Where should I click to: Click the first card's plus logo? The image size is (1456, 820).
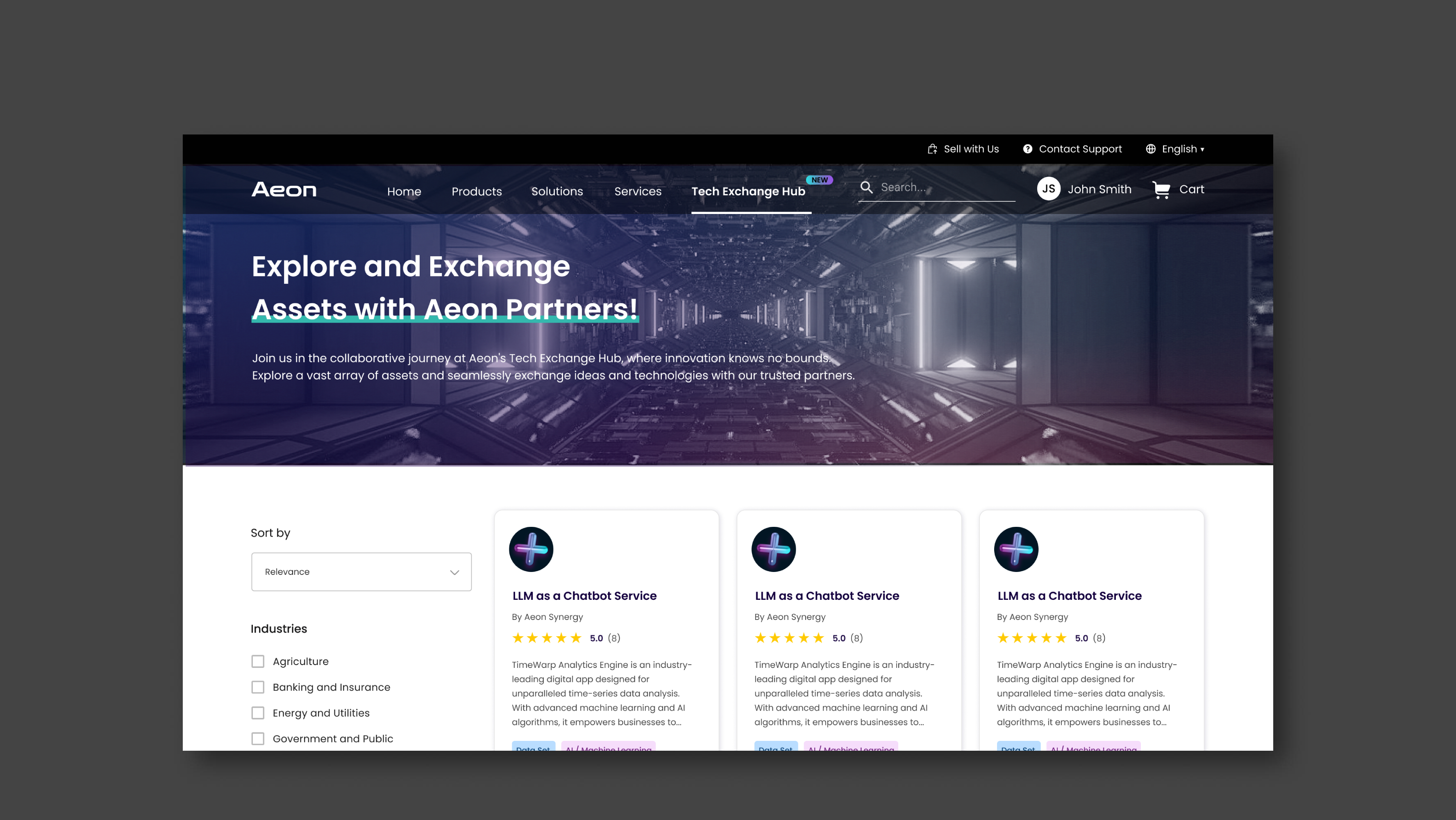(531, 549)
